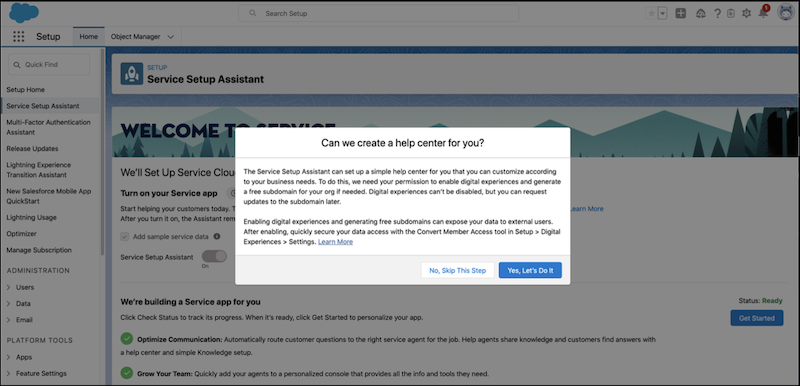
Task: Click the ADMINISTRATION section heading
Action: coord(38,270)
